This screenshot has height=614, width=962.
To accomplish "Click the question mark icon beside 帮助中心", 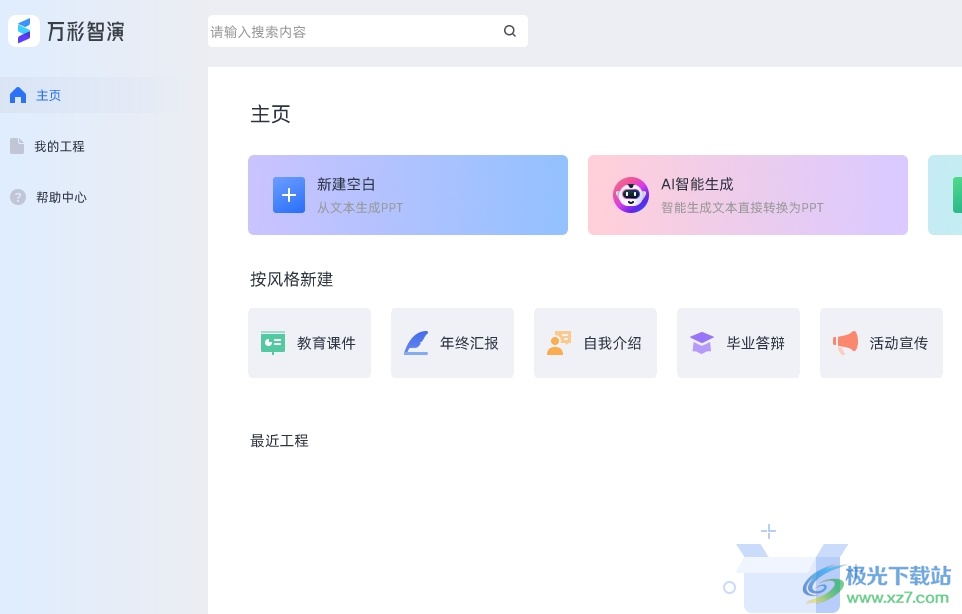I will click(18, 197).
